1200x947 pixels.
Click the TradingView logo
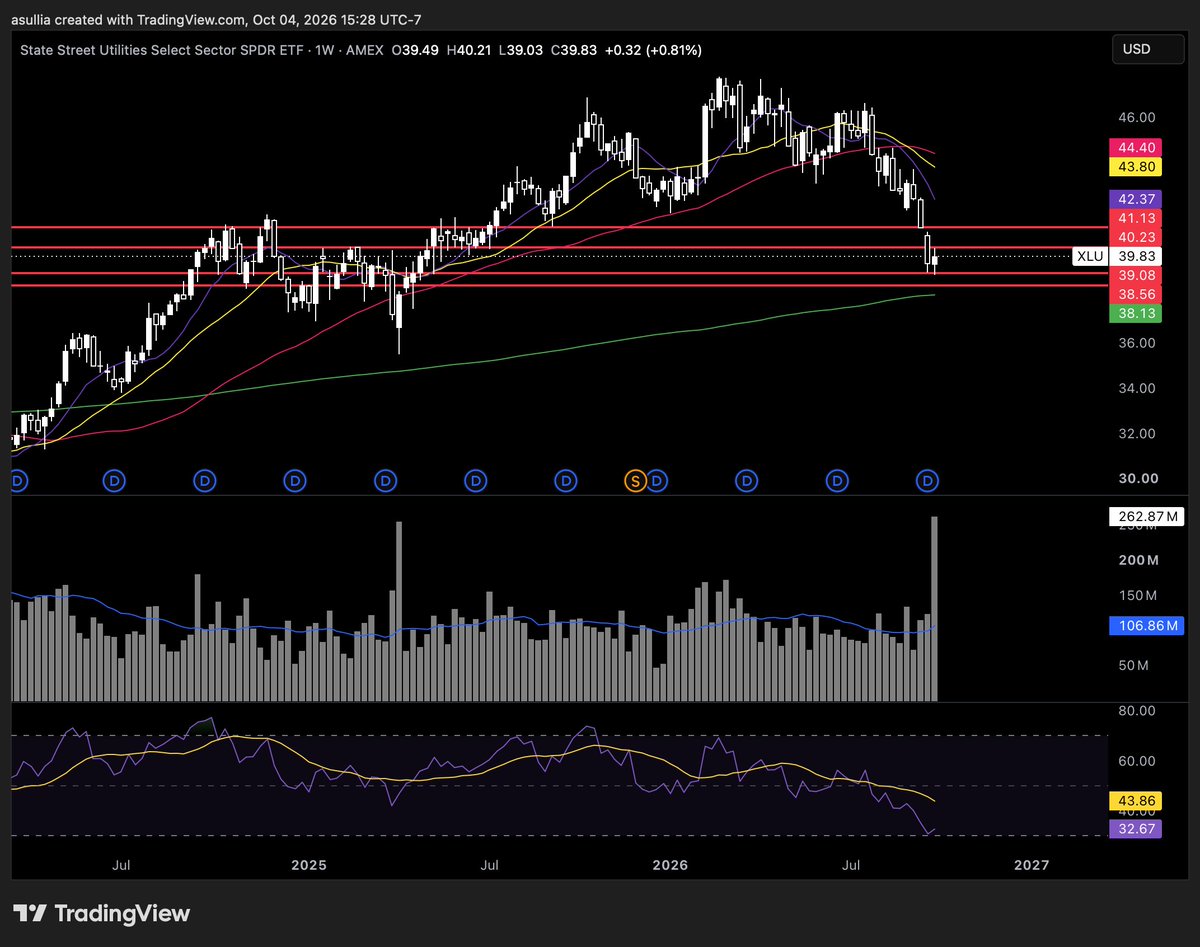coord(102,913)
